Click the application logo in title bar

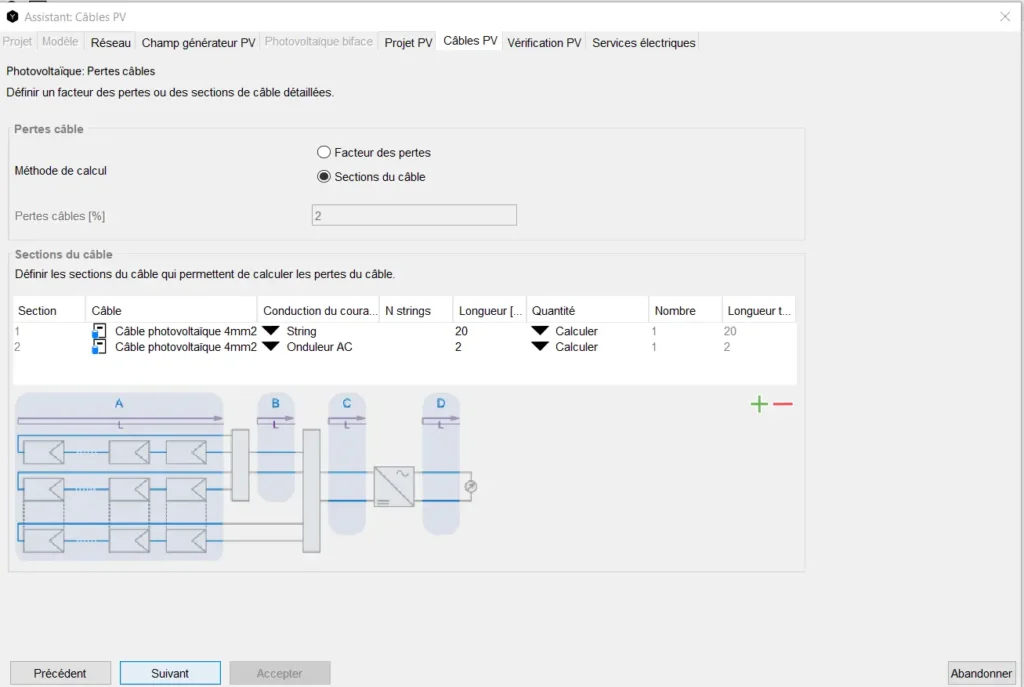point(12,17)
